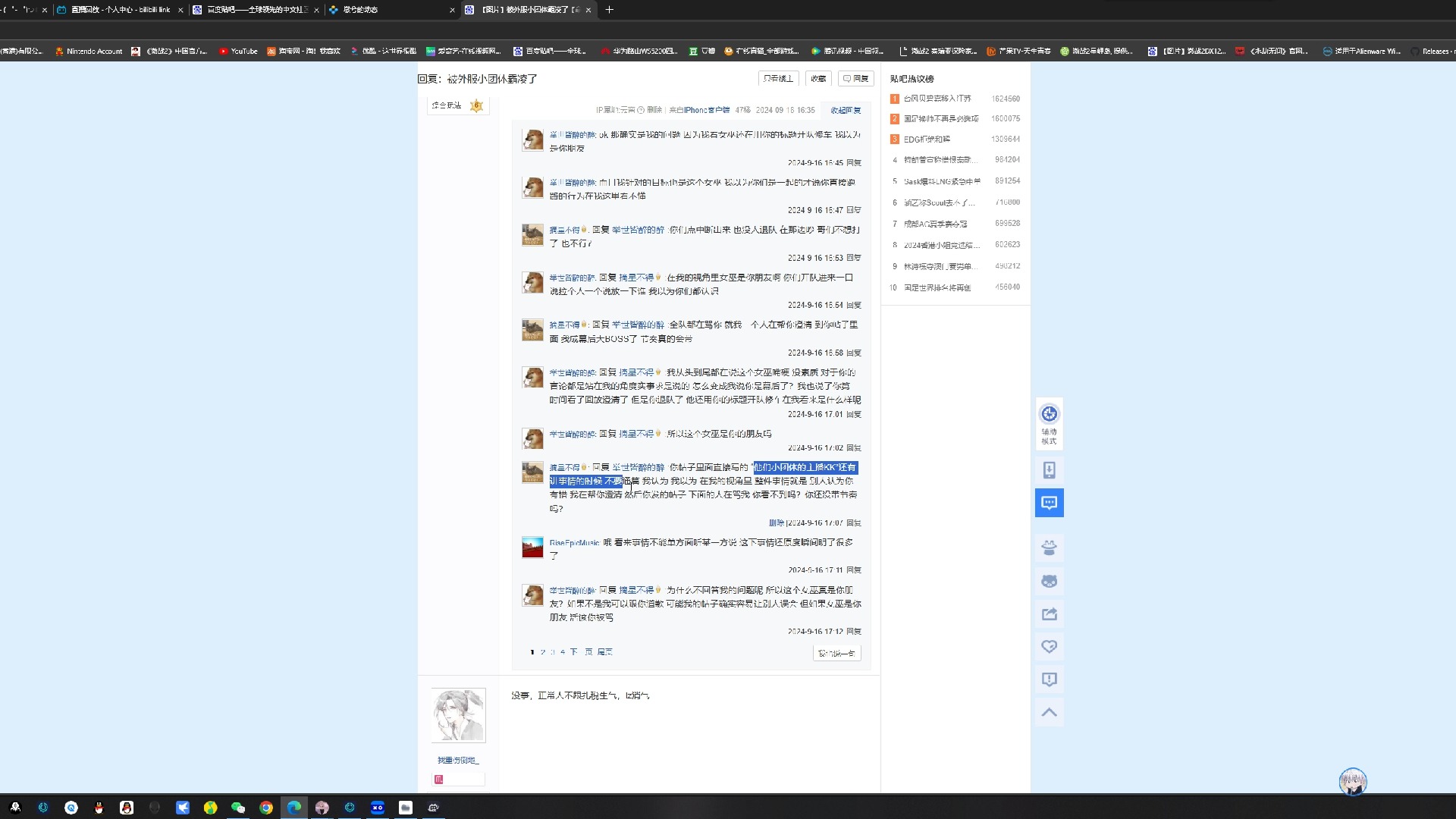Open the YouTube bookmark
Image resolution: width=1456 pixels, height=819 pixels.
pyautogui.click(x=239, y=52)
